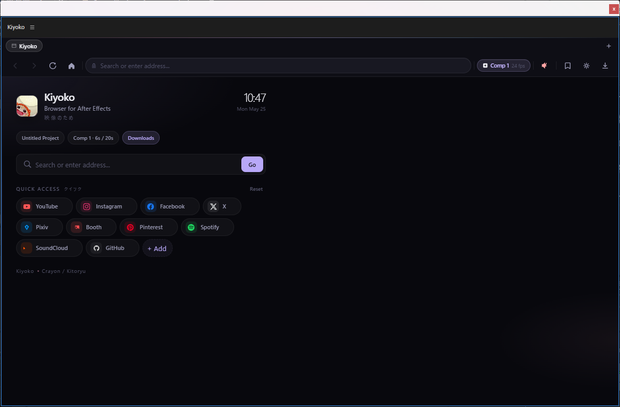Open the YouTube quick access shortcut

(x=44, y=206)
